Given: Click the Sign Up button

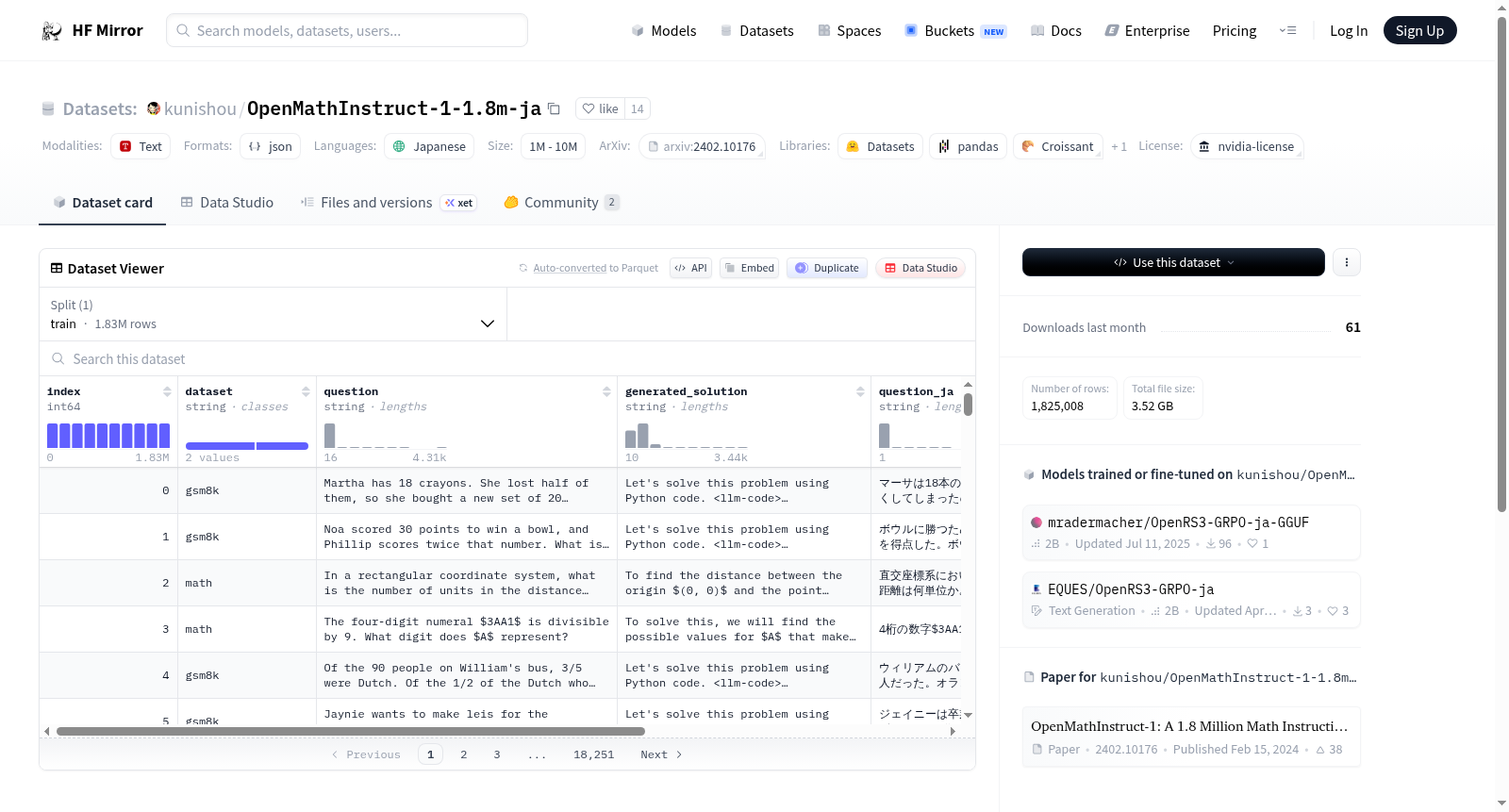Looking at the screenshot, I should 1419,30.
